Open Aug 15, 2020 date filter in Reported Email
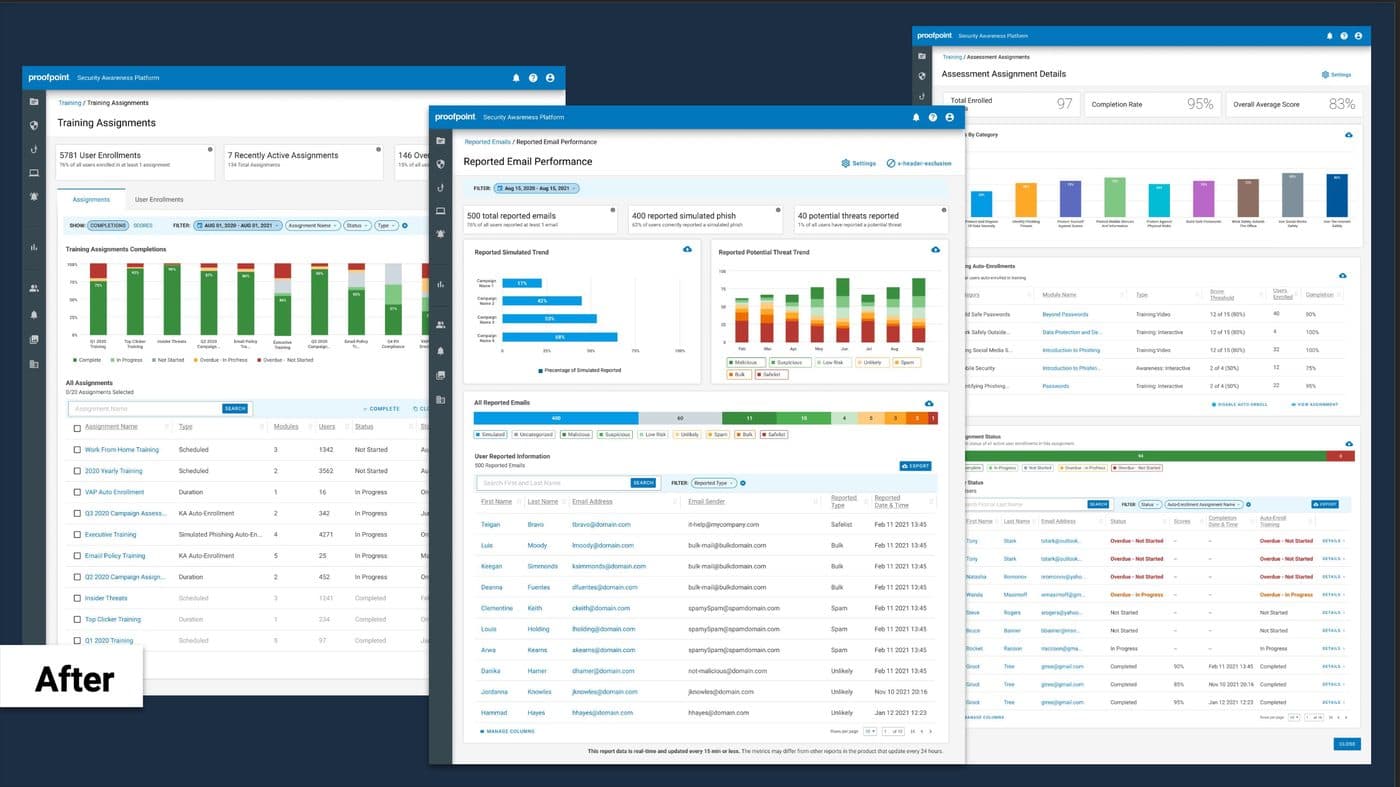Image resolution: width=1400 pixels, height=787 pixels. 537,188
